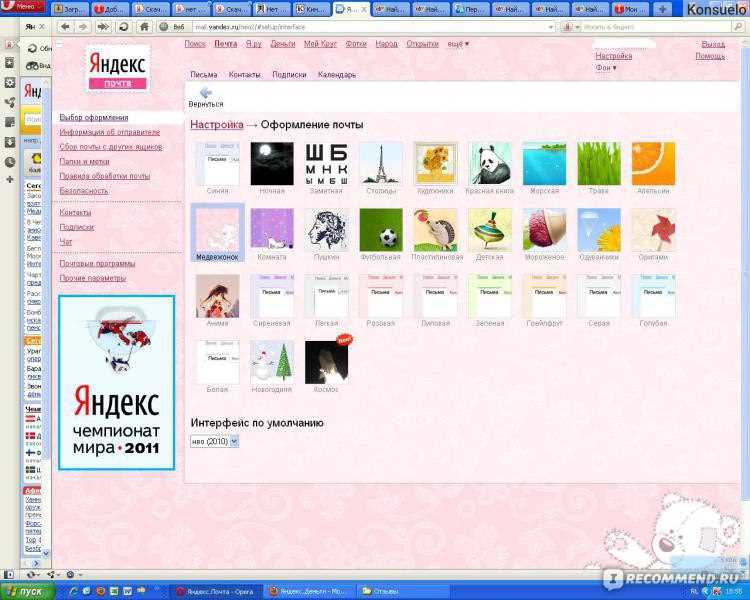Image resolution: width=750 pixels, height=600 pixels.
Task: Apply the Апельсин orange theme
Action: [653, 163]
